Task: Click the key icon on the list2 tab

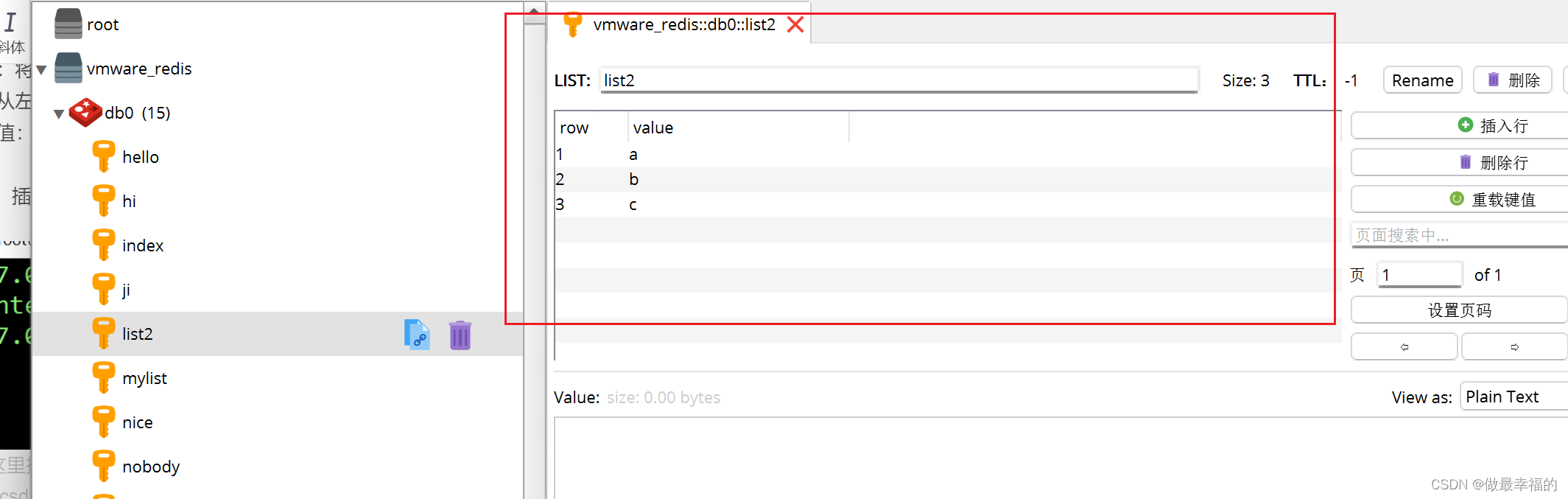Action: click(573, 24)
